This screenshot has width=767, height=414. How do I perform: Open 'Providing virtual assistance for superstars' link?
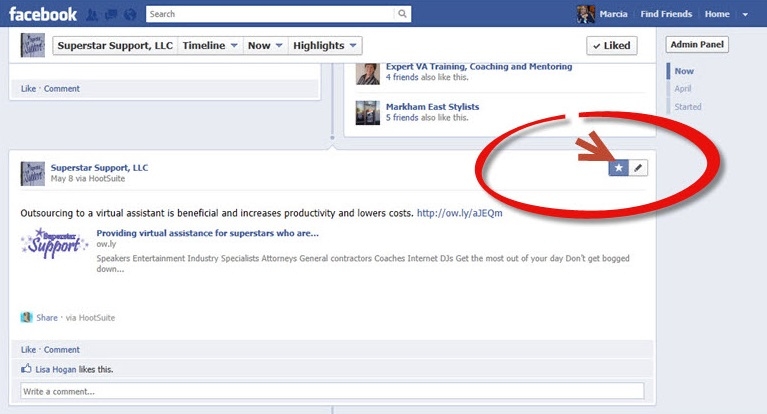click(207, 233)
